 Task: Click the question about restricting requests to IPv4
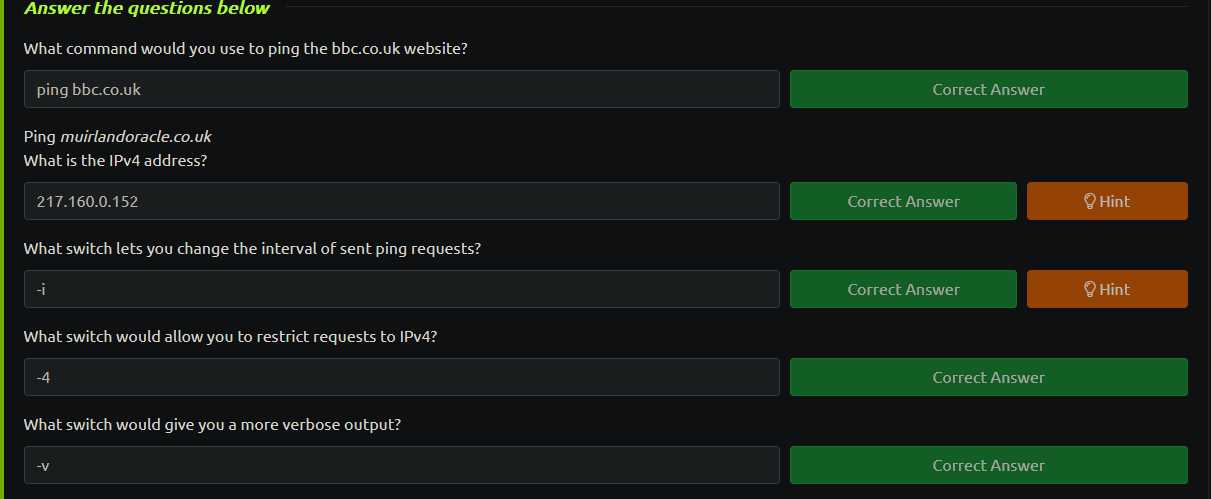click(231, 336)
